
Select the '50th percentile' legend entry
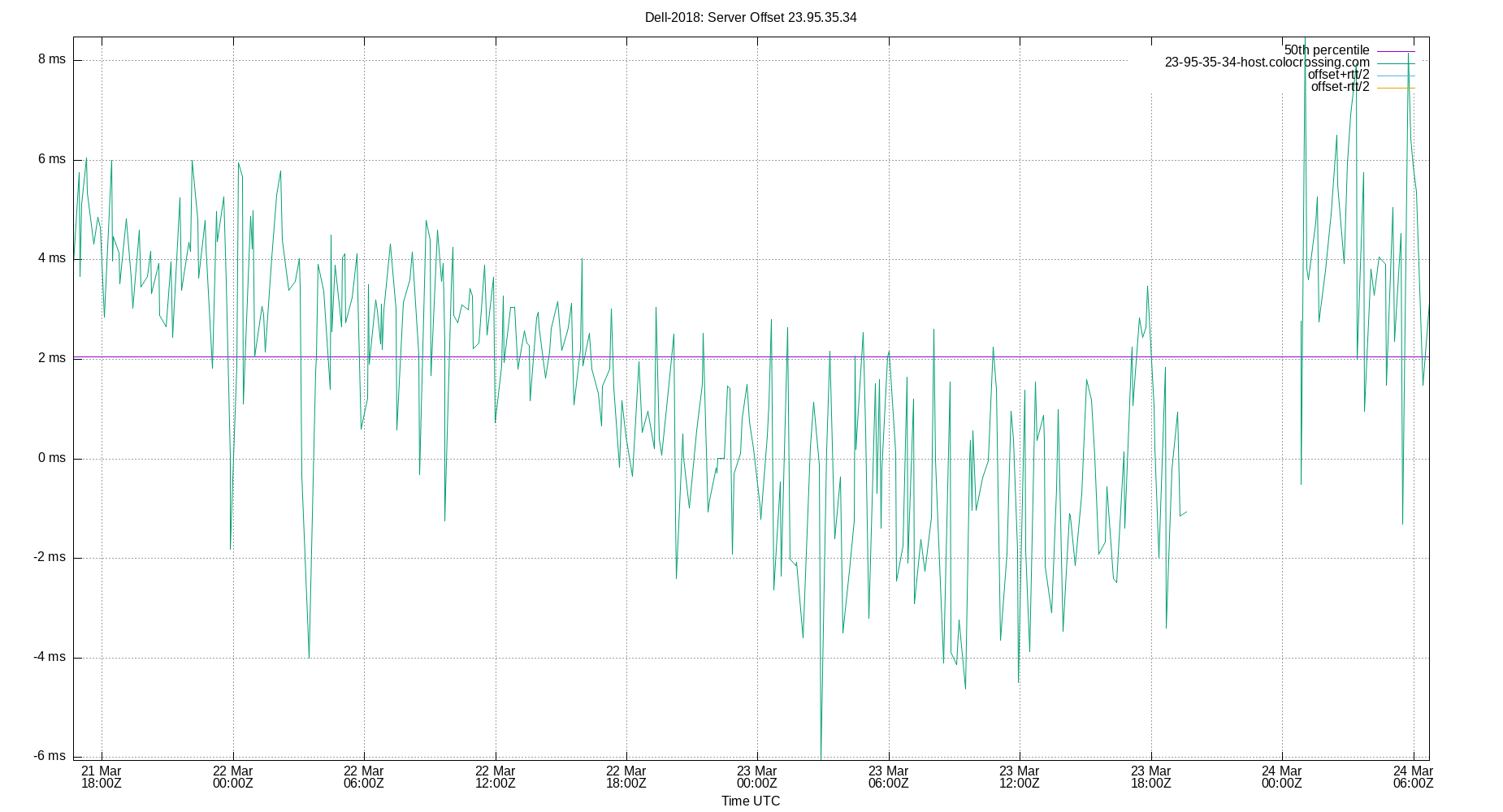coord(1328,50)
